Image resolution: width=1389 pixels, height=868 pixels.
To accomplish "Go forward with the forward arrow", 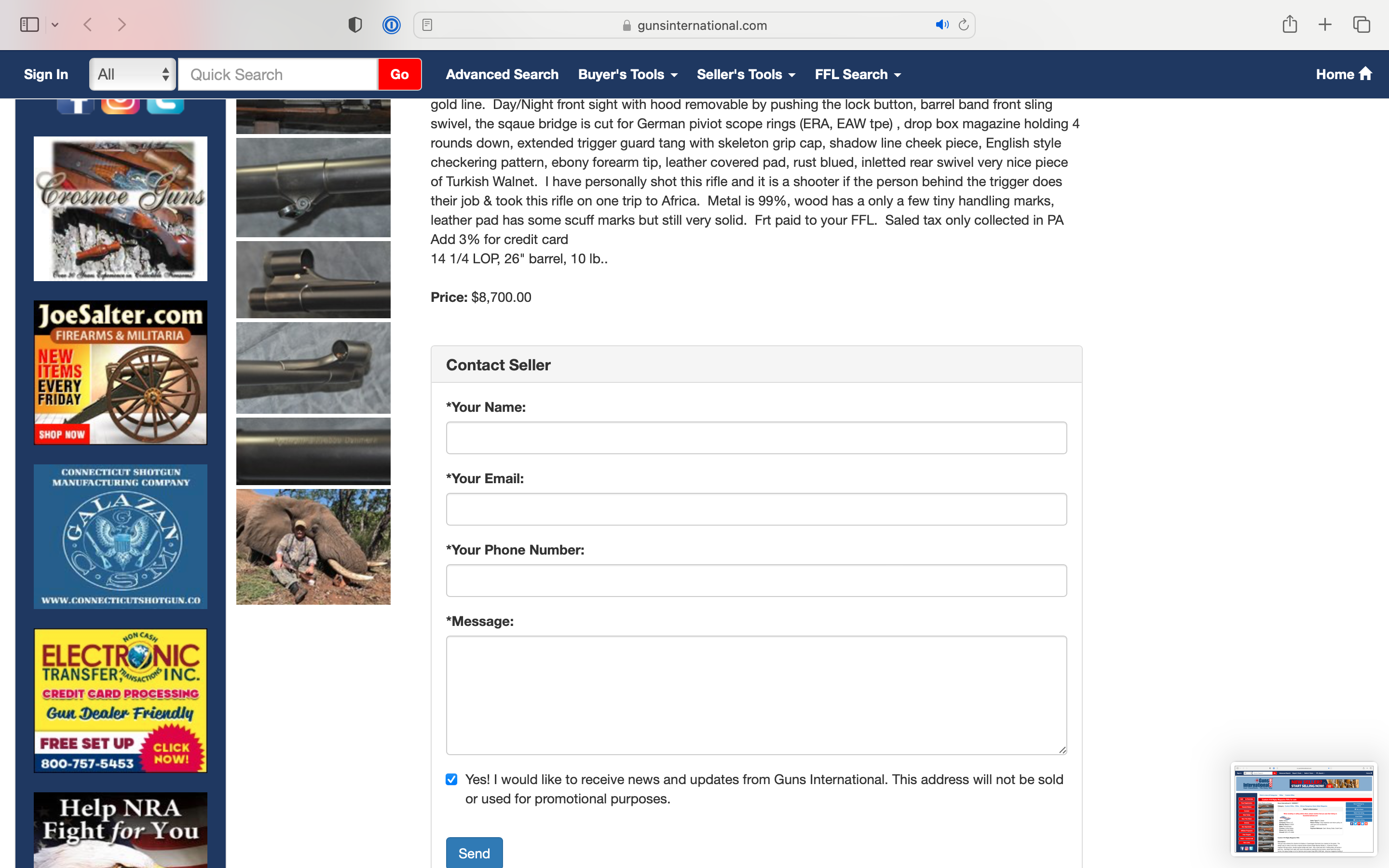I will 121,25.
